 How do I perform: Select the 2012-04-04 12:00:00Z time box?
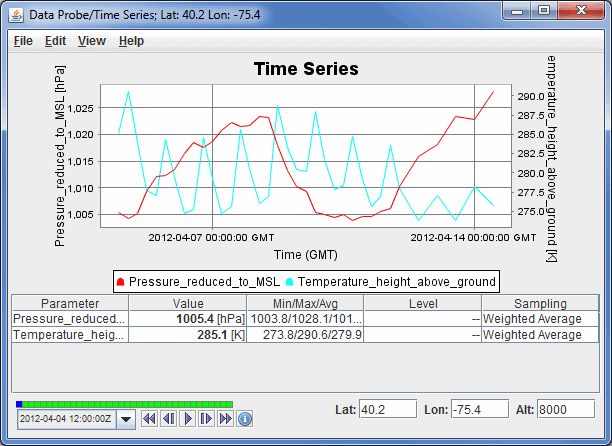pyautogui.click(x=67, y=419)
